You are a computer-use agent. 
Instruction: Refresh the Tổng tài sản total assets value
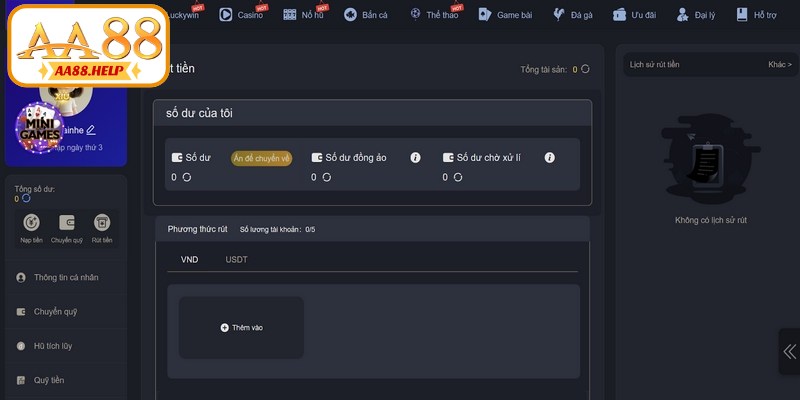[x=585, y=70]
